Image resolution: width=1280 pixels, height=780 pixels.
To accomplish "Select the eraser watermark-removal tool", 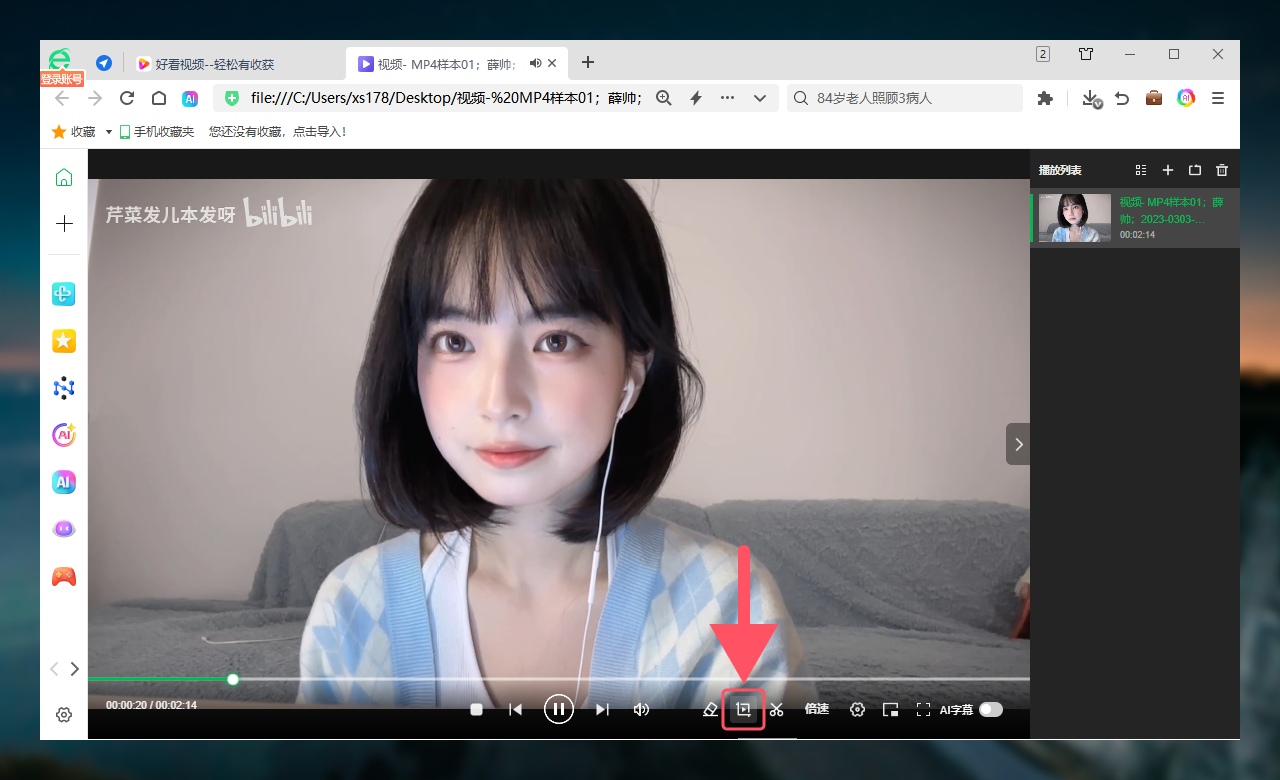I will point(711,709).
